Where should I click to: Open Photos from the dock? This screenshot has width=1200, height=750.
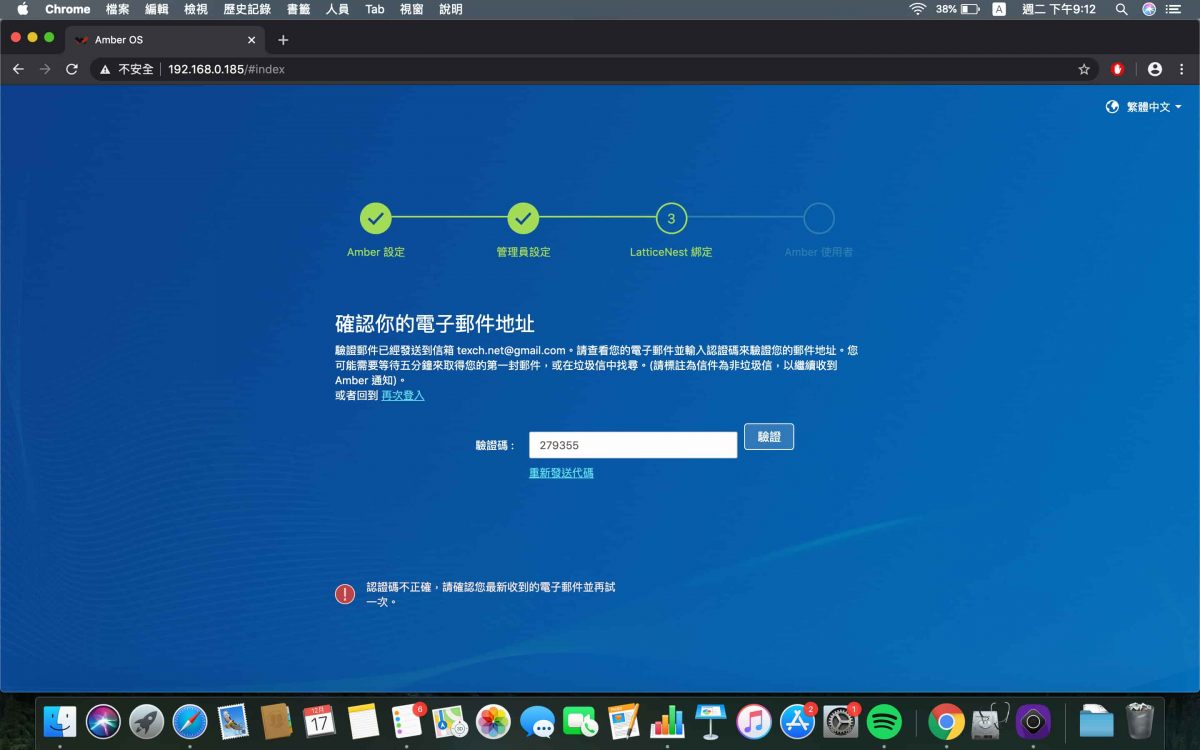coord(493,721)
